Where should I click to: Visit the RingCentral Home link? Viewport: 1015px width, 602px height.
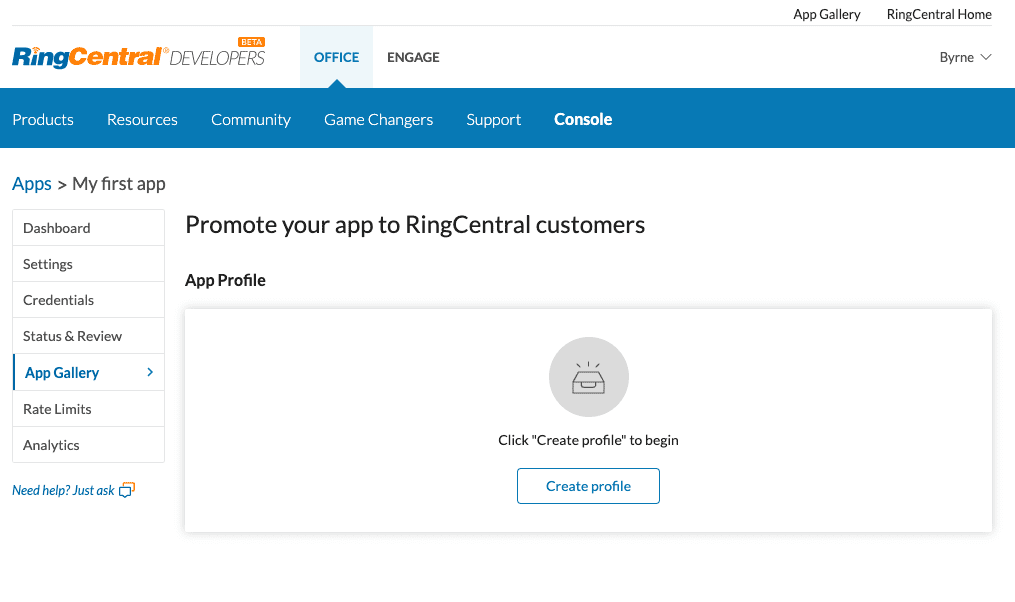pyautogui.click(x=939, y=14)
